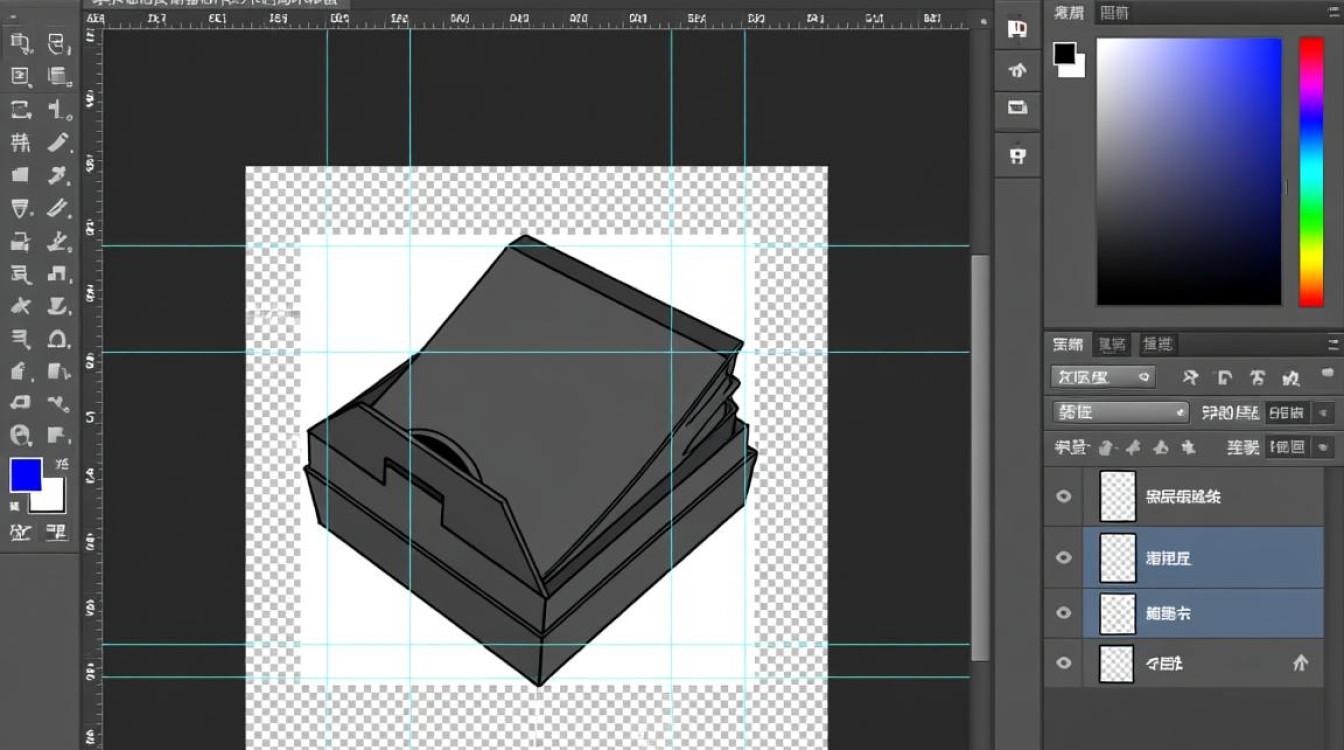Toggle visibility of the bottom layer

tap(1063, 662)
